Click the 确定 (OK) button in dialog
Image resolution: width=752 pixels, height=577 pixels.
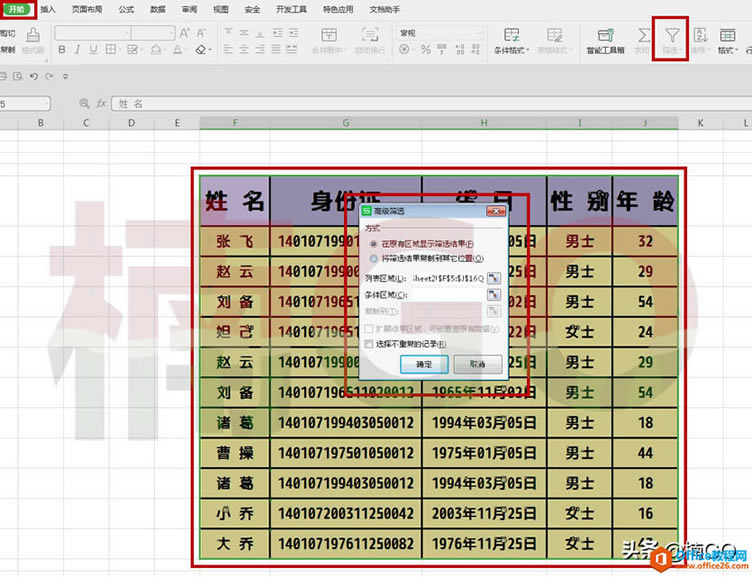coord(424,364)
